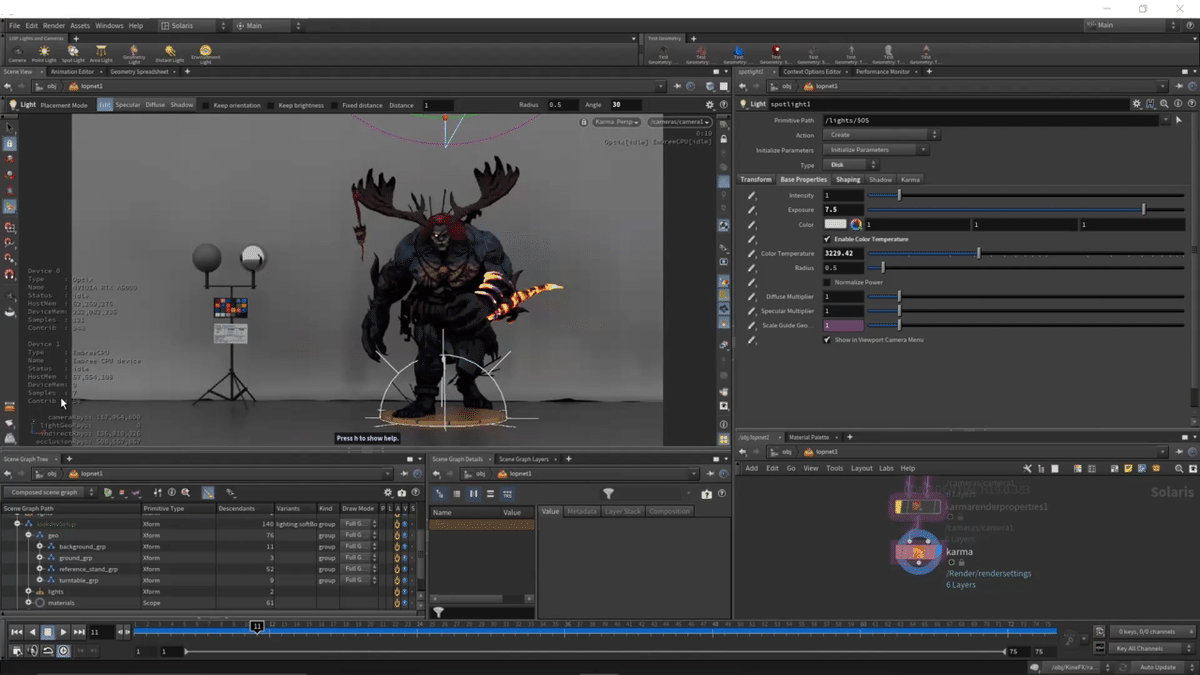Open the Render menu
This screenshot has width=1200, height=675.
click(x=54, y=25)
